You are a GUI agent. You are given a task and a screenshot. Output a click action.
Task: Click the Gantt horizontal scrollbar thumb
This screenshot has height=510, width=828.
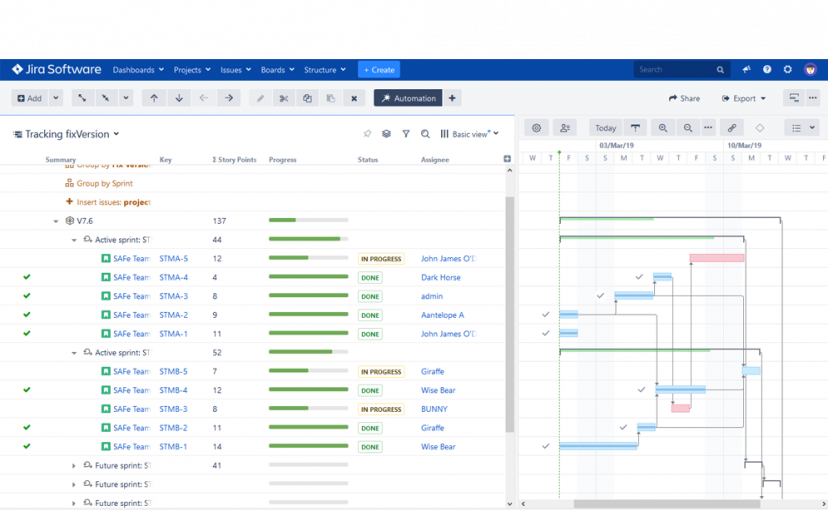coord(667,504)
